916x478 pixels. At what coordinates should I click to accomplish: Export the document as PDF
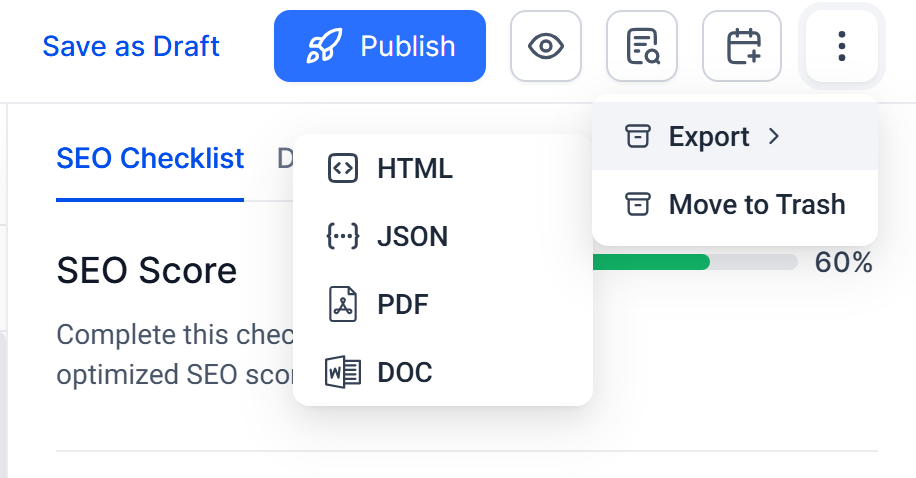coord(403,304)
